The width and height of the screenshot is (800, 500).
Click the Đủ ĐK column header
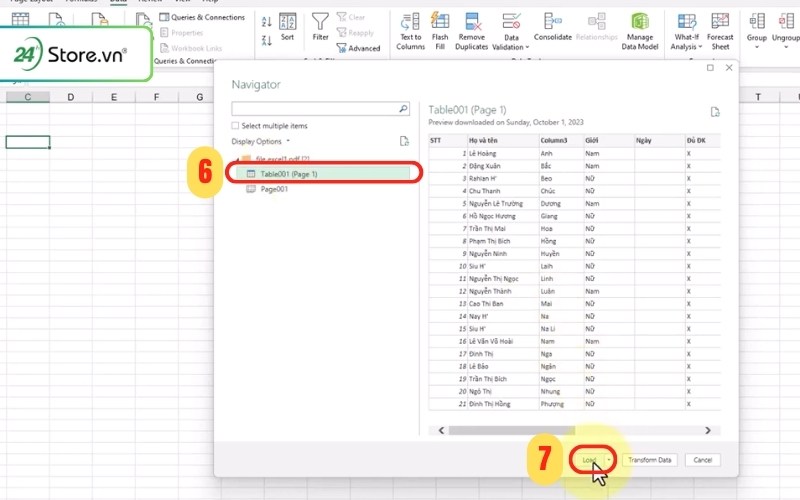[703, 140]
